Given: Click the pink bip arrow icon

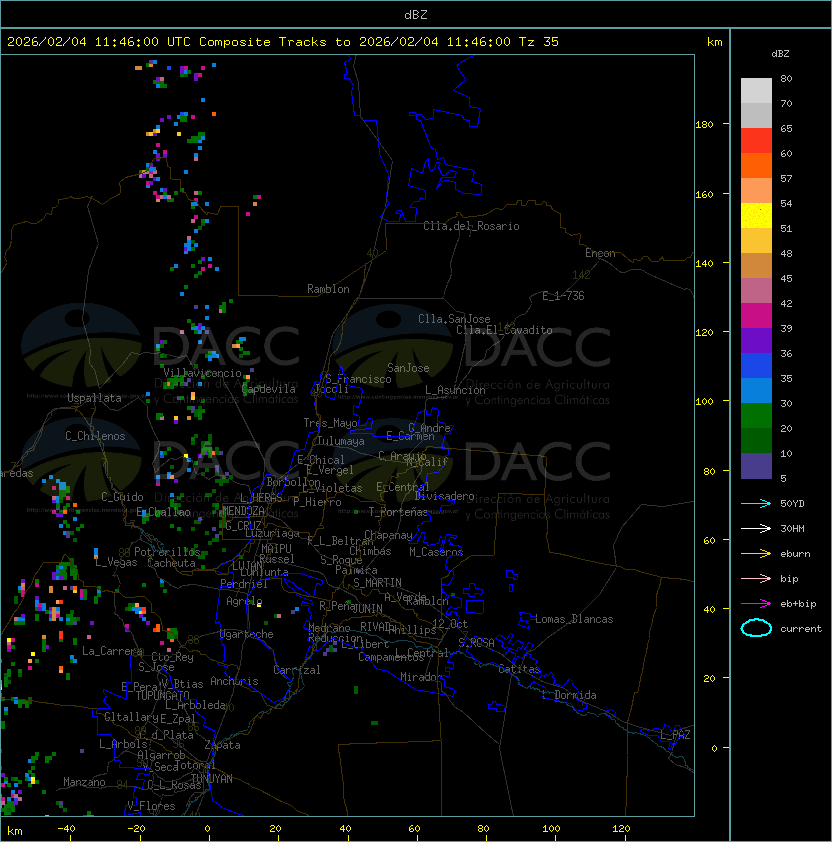Looking at the screenshot, I should (x=756, y=578).
